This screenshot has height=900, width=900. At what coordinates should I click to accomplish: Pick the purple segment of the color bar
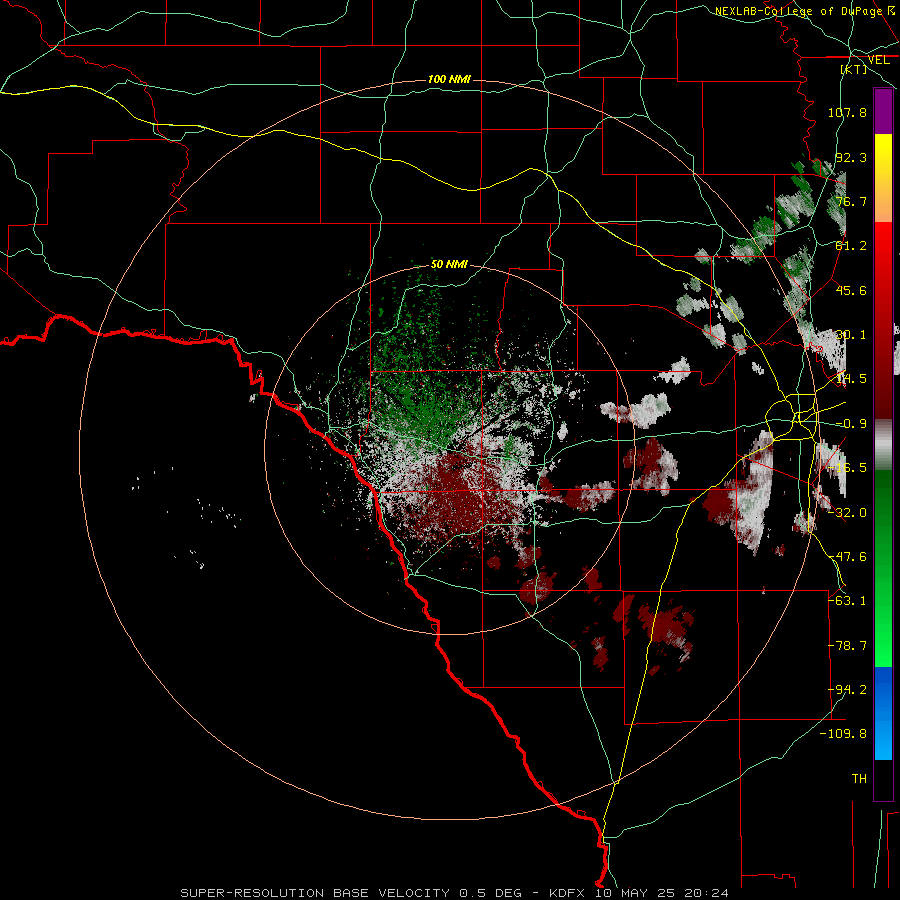pos(883,111)
